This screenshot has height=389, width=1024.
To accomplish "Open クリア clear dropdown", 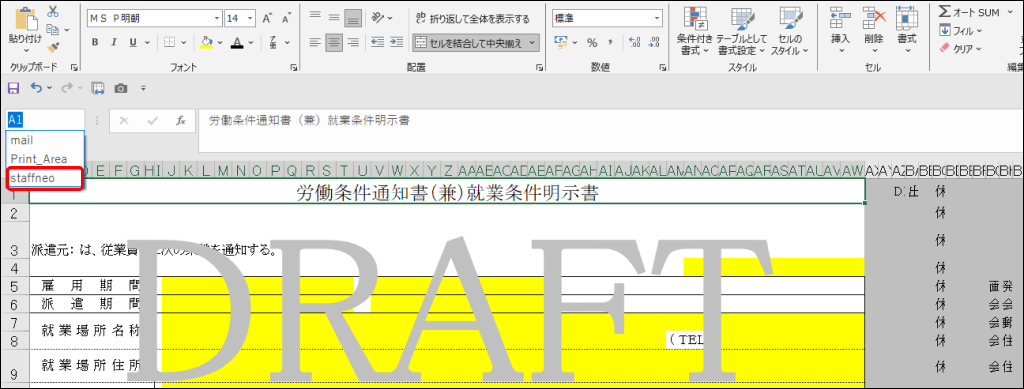I will [x=960, y=48].
